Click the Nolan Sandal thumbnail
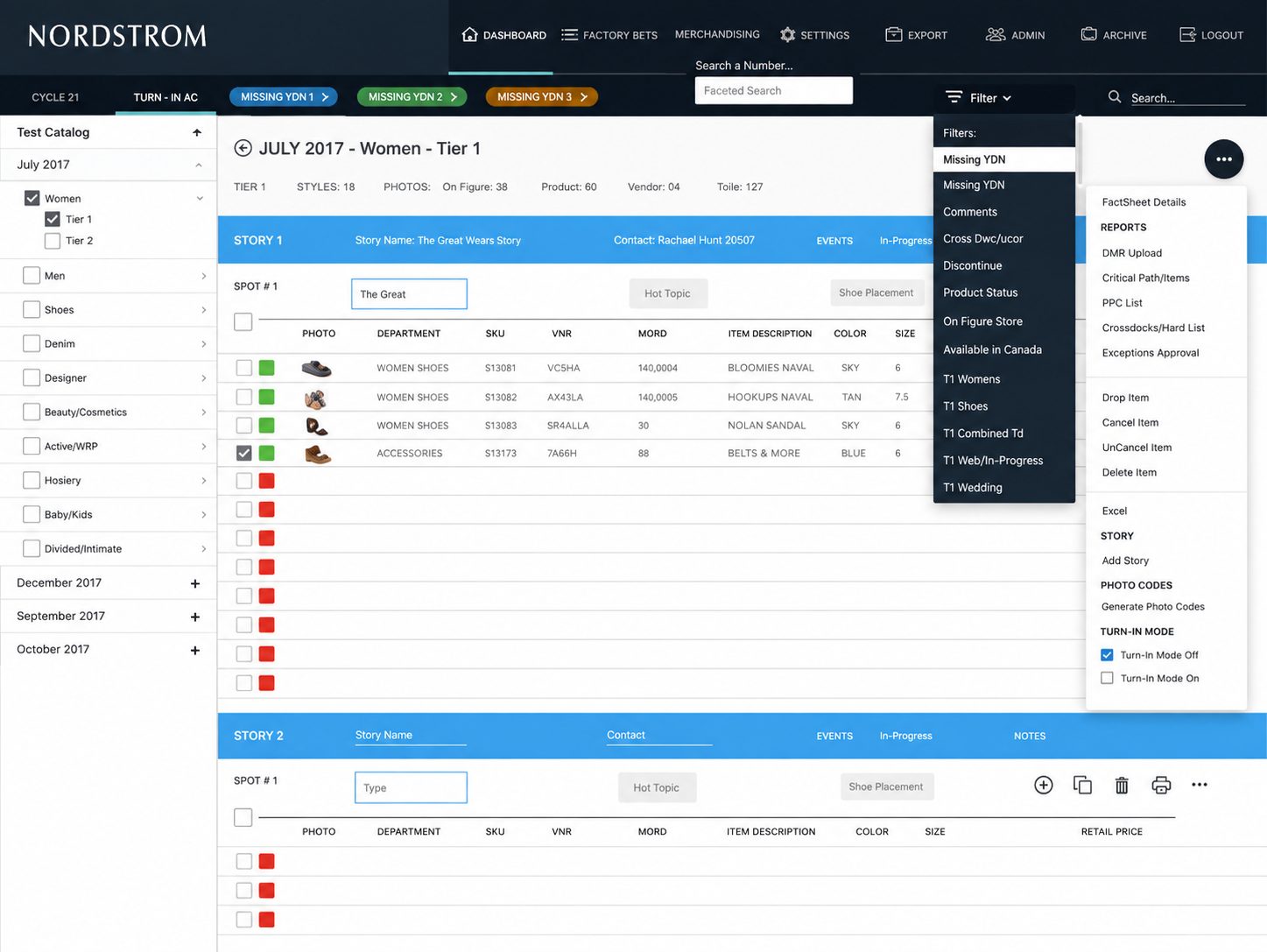 click(316, 427)
